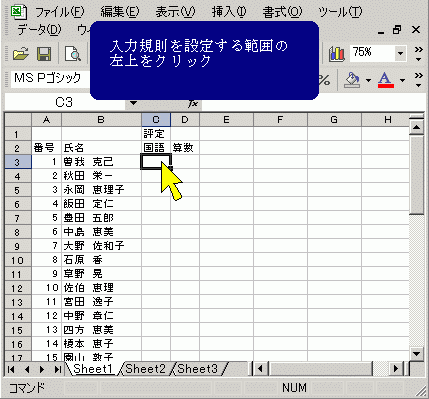Open the Fill Color dropdown arrow
The height and width of the screenshot is (399, 429).
pos(368,80)
